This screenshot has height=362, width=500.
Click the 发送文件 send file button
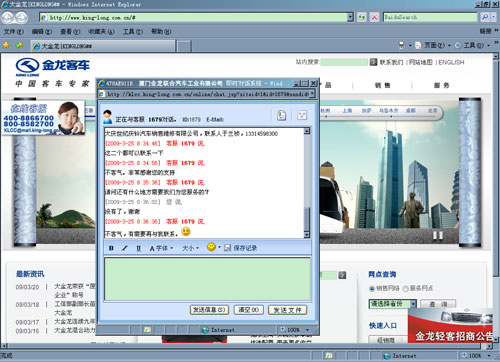(x=287, y=310)
